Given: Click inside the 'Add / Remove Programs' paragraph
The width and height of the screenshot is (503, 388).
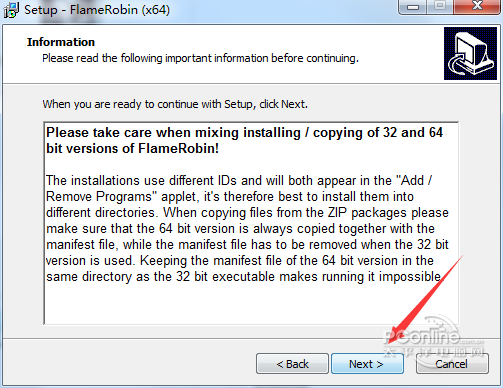Looking at the screenshot, I should point(247,228).
